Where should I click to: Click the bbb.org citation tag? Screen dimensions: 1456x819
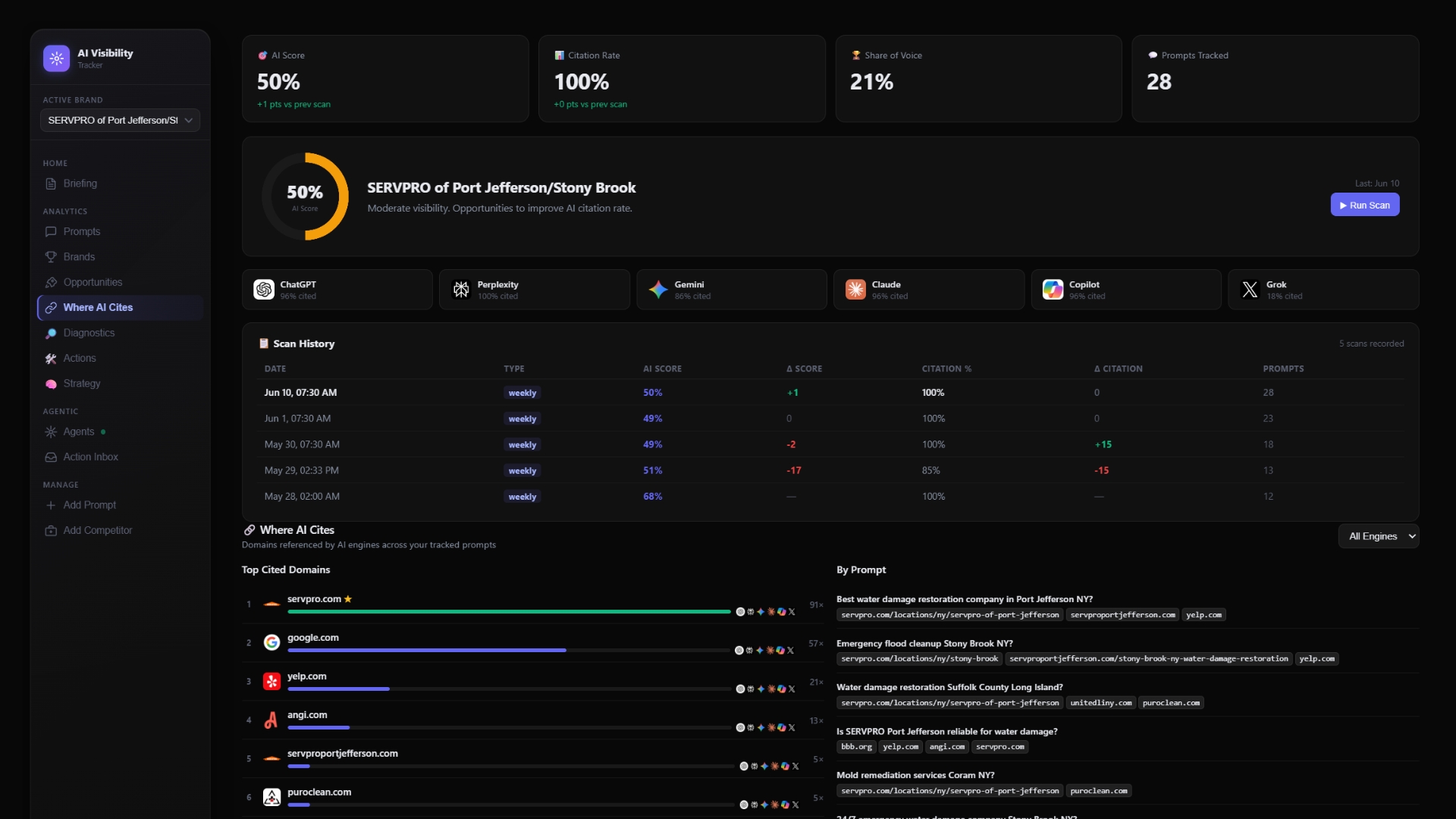[856, 747]
